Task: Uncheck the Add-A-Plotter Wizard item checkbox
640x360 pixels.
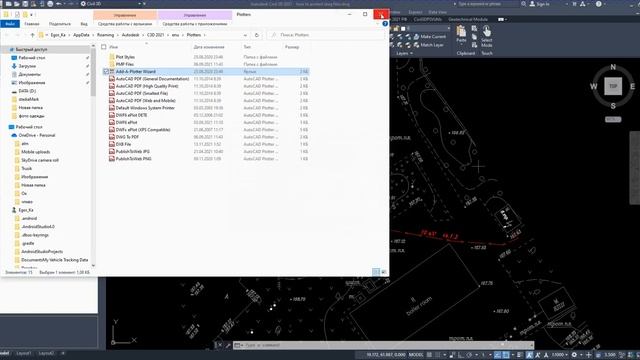Action: coord(106,71)
